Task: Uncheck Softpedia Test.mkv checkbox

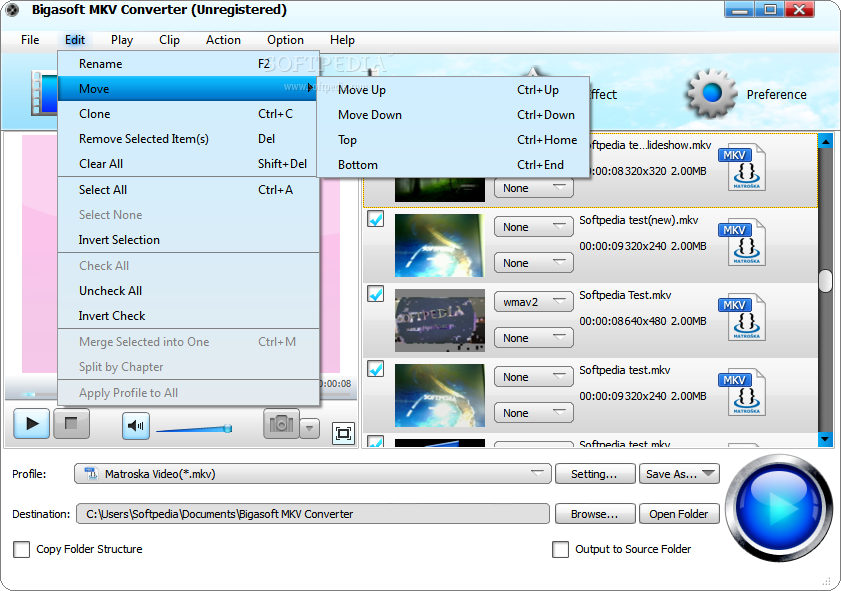Action: 375,294
